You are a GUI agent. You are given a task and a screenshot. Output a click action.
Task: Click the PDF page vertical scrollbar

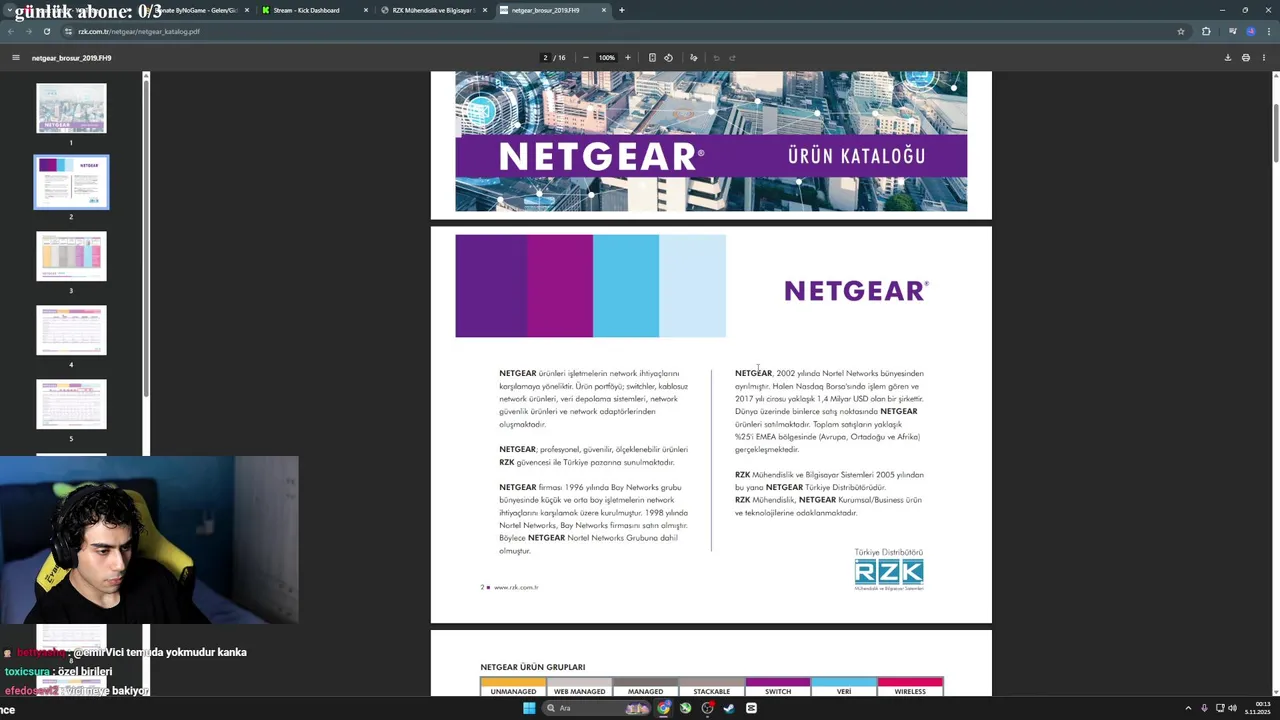1275,133
